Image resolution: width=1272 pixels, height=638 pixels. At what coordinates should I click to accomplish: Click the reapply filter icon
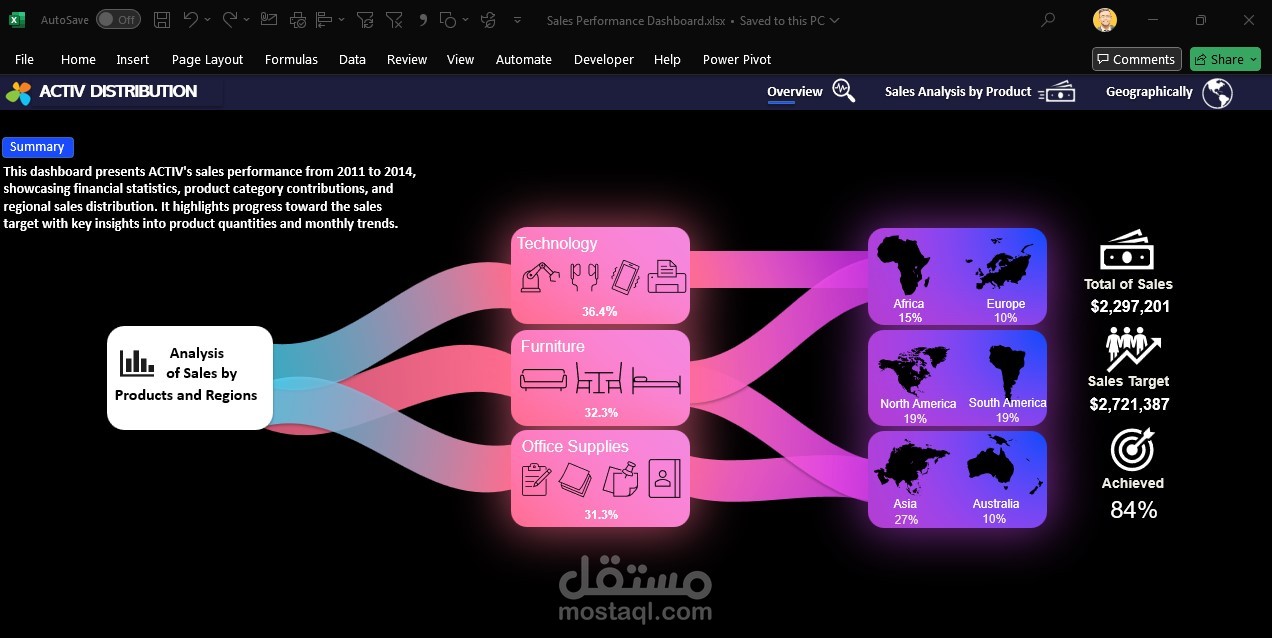tap(365, 19)
